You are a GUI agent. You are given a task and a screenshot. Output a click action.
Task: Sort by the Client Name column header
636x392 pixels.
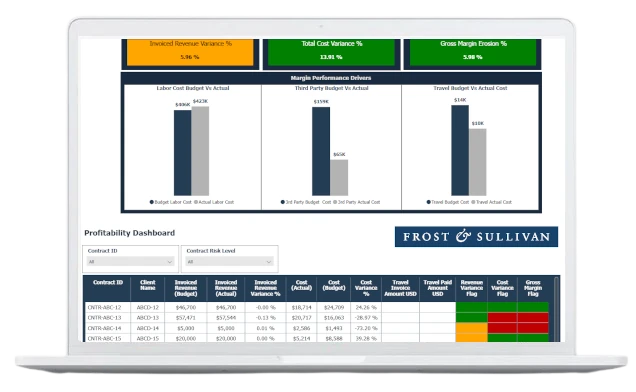click(148, 285)
